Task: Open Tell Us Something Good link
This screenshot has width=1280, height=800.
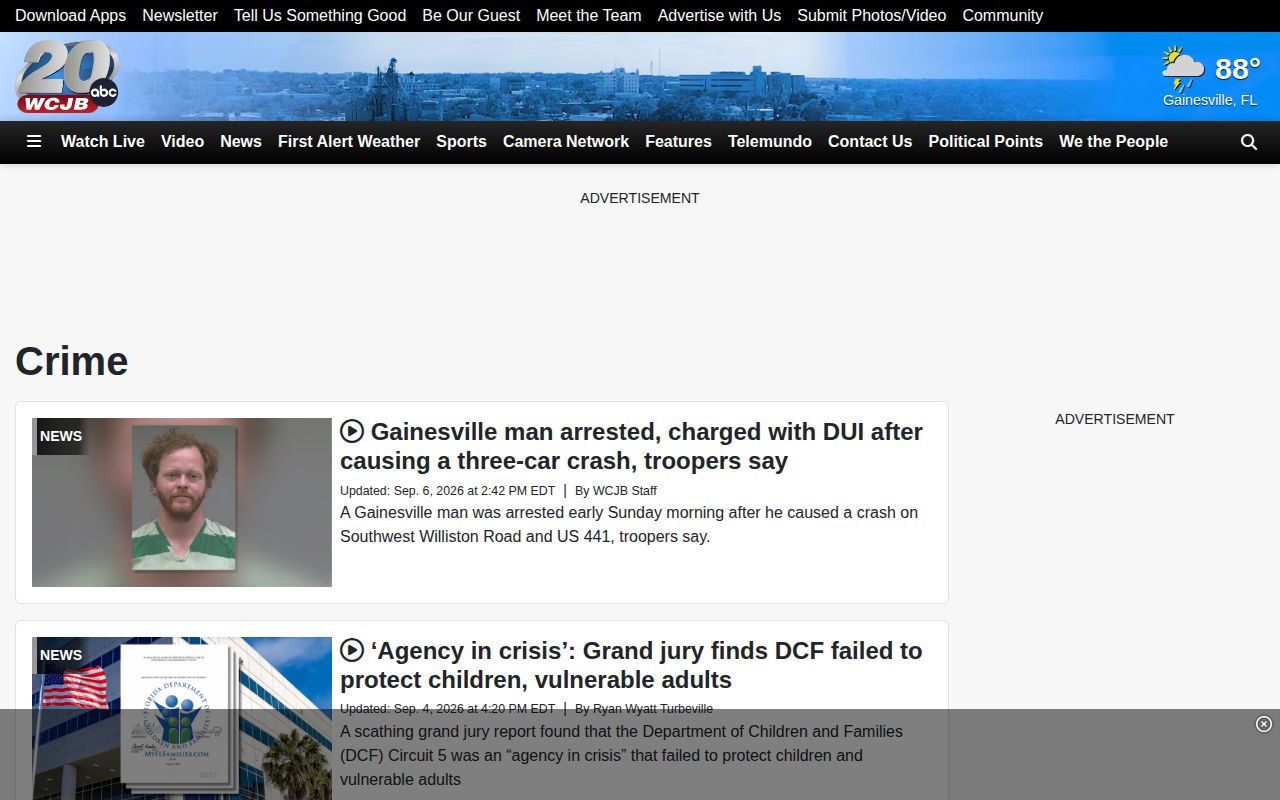Action: [x=320, y=16]
